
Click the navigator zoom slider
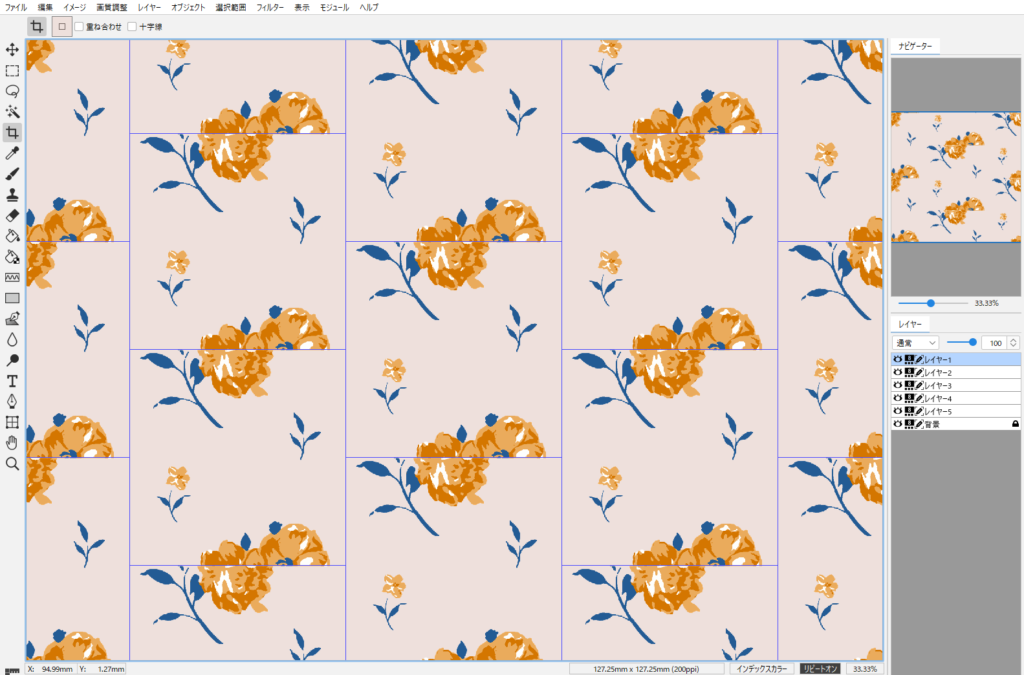[x=933, y=303]
